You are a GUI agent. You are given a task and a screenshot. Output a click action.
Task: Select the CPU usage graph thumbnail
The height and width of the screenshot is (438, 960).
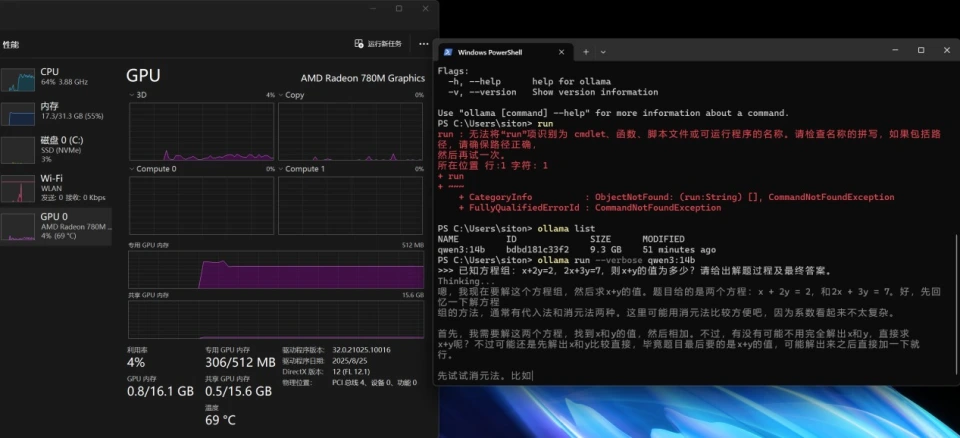click(18, 80)
